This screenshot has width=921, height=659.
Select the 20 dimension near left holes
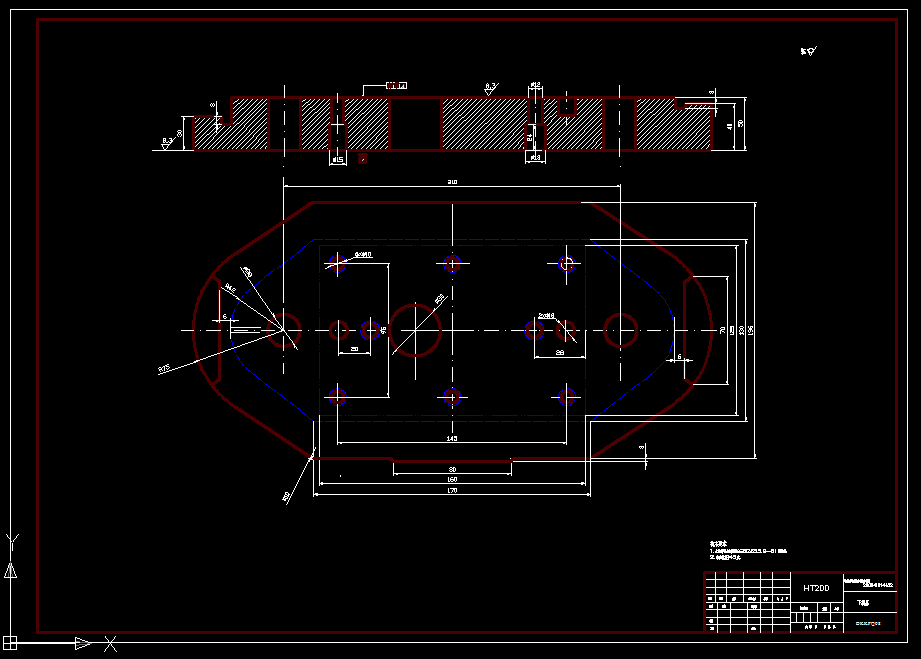pyautogui.click(x=354, y=349)
